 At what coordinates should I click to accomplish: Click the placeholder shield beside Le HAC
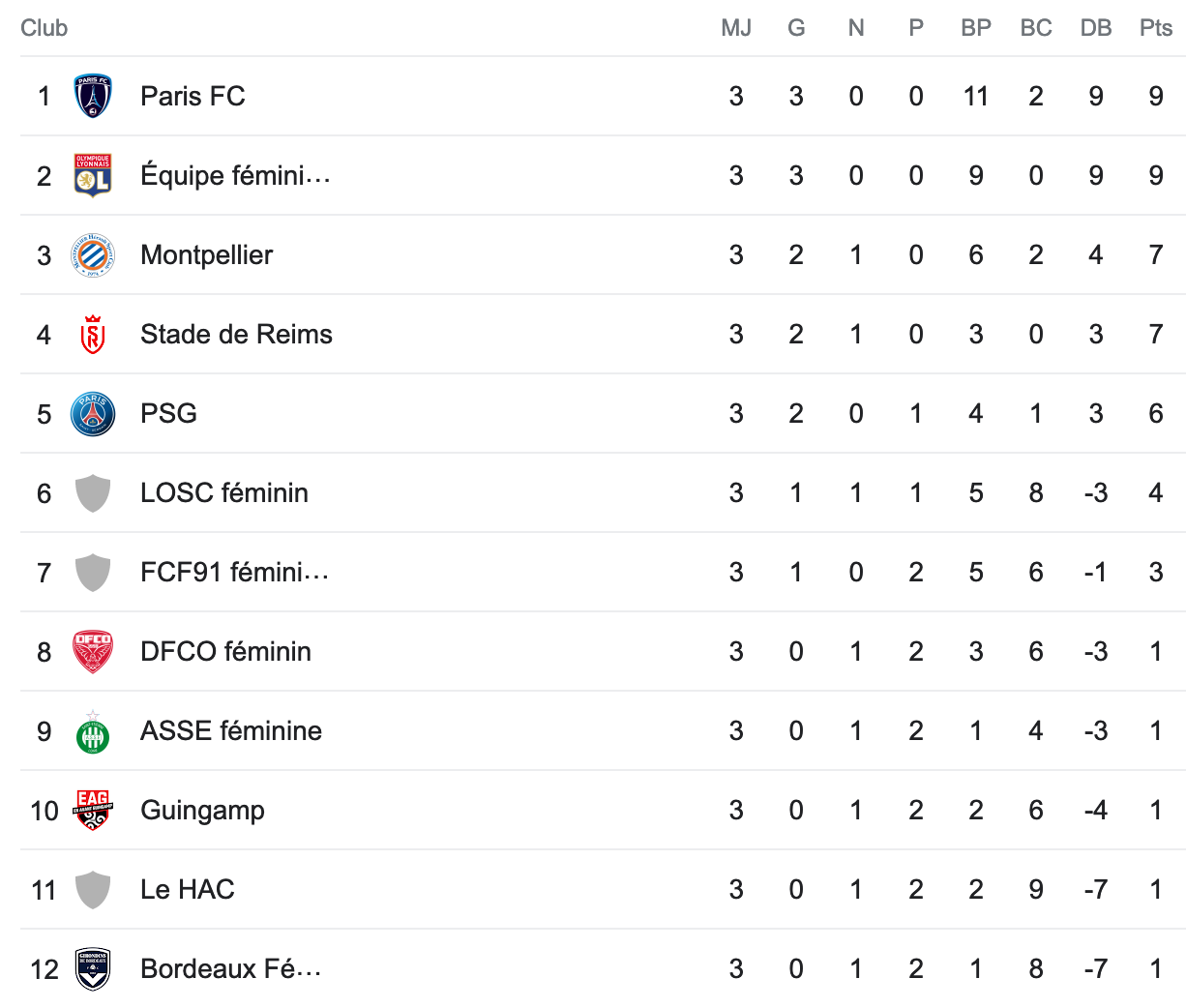pyautogui.click(x=93, y=890)
